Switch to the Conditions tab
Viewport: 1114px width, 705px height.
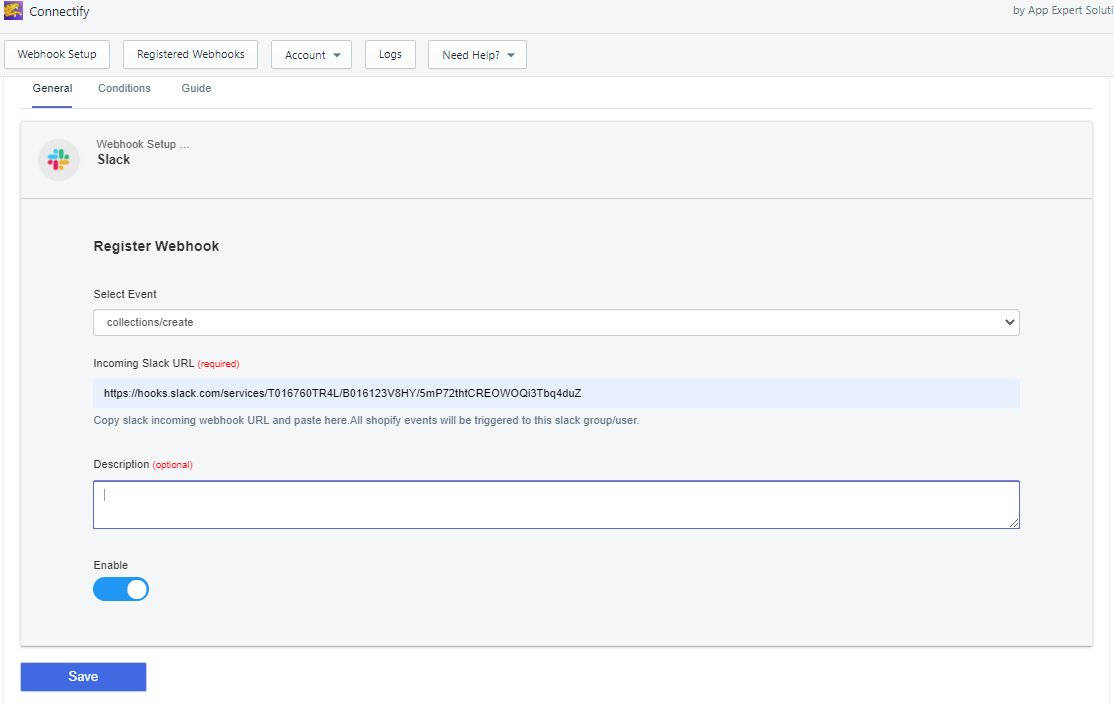click(124, 89)
